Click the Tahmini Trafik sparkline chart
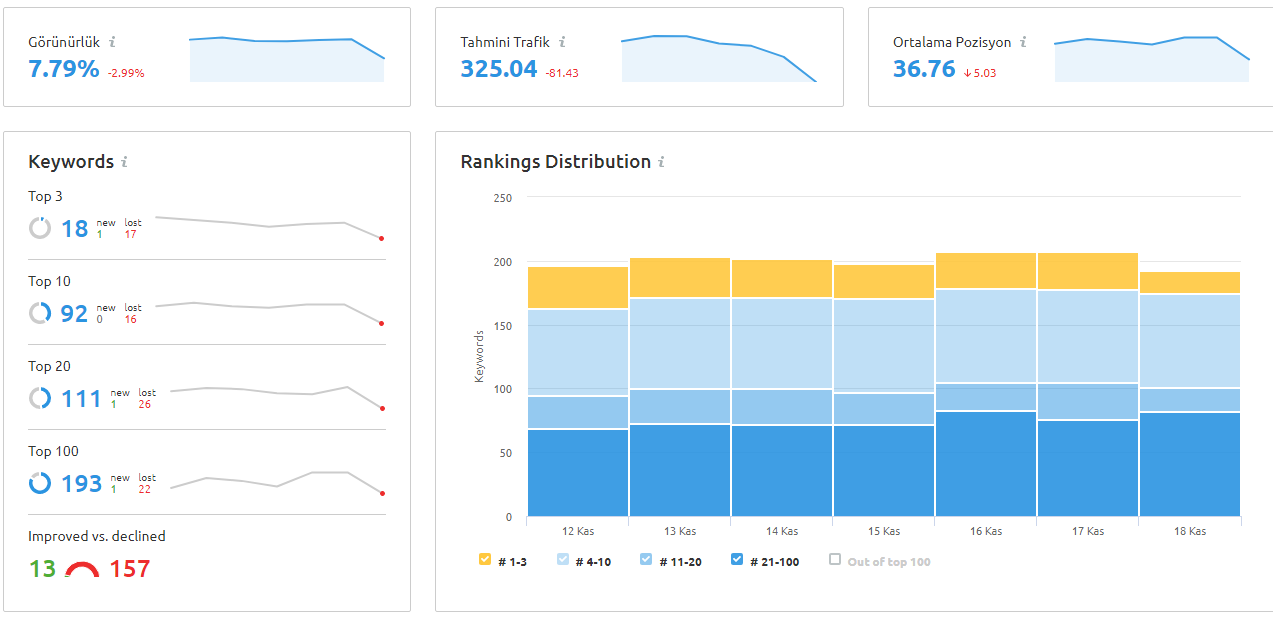The image size is (1273, 617). (719, 58)
